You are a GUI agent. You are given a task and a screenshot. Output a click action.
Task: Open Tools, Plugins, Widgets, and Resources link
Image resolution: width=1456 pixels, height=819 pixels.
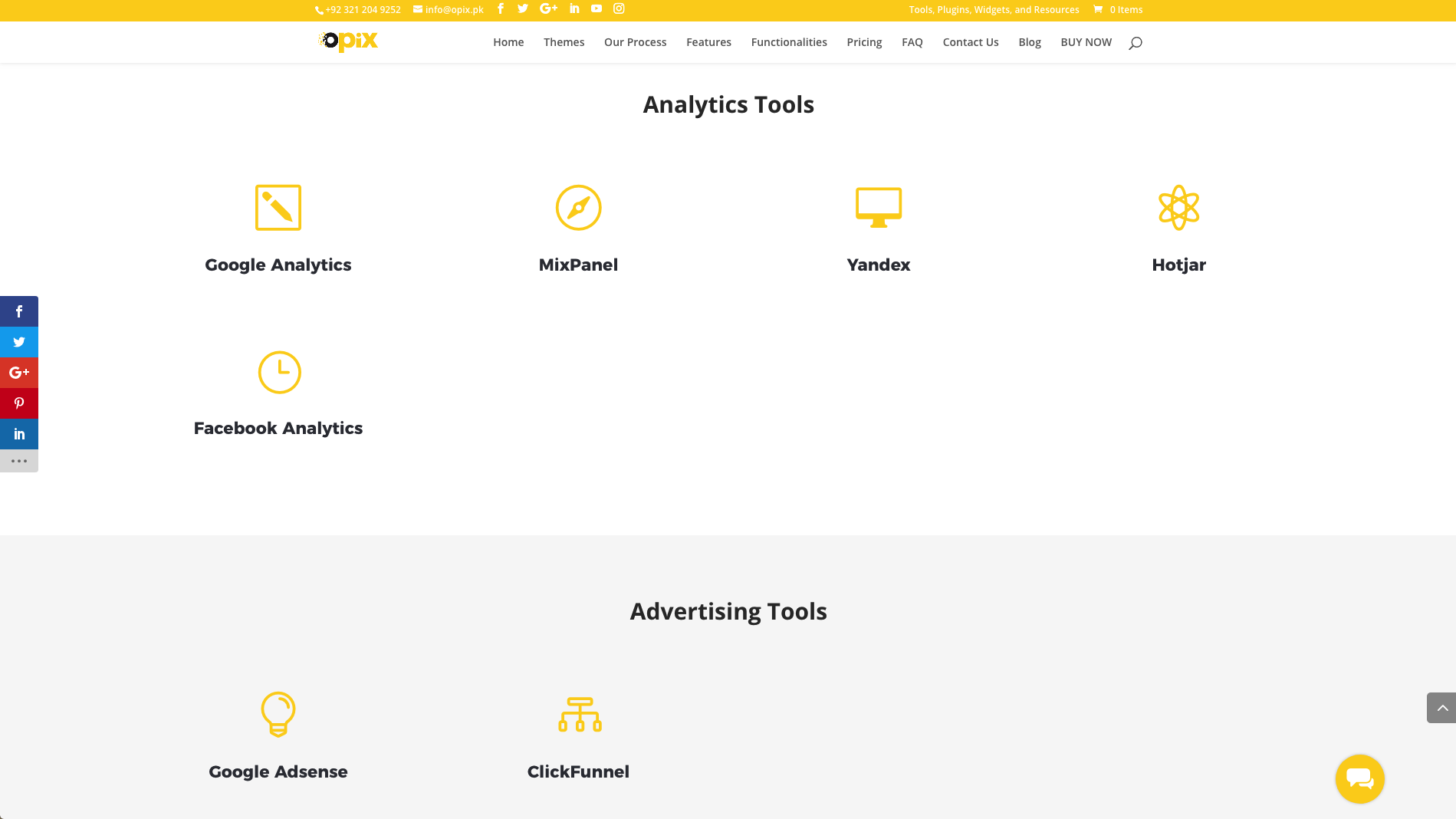pos(994,10)
